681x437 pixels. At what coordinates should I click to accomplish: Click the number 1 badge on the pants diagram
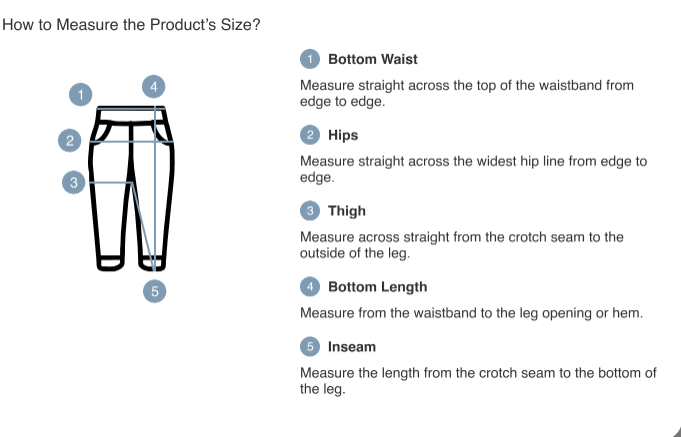(x=82, y=95)
